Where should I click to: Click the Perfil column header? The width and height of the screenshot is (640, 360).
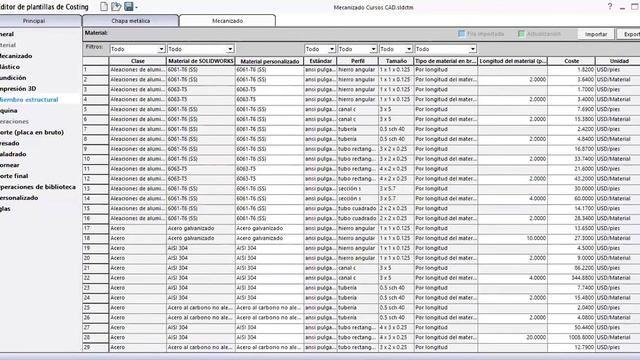tap(358, 61)
